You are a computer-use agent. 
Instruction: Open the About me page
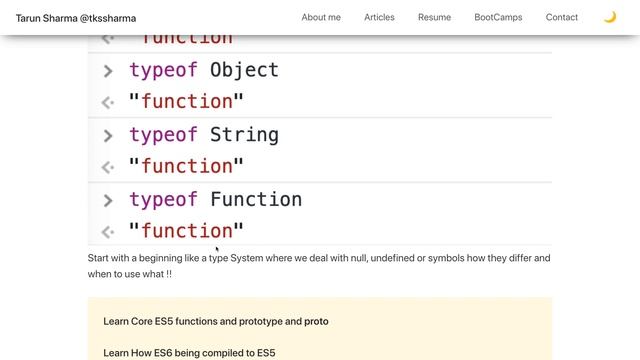tap(321, 18)
